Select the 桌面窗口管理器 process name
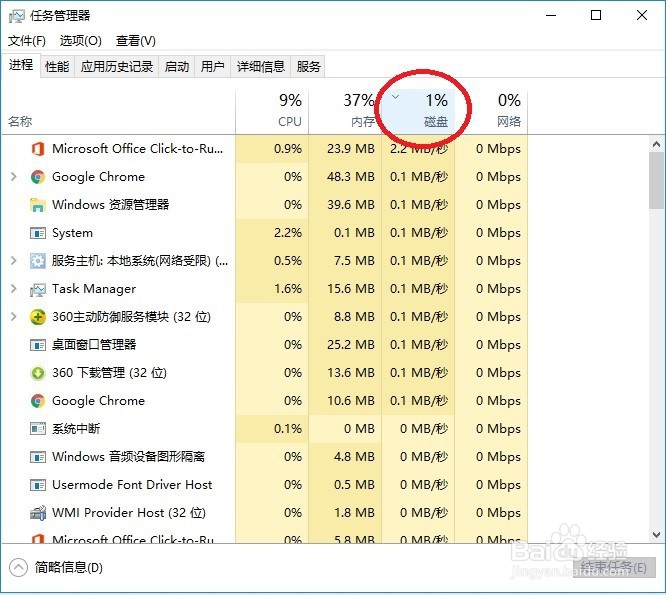The height and width of the screenshot is (595, 666). point(94,344)
